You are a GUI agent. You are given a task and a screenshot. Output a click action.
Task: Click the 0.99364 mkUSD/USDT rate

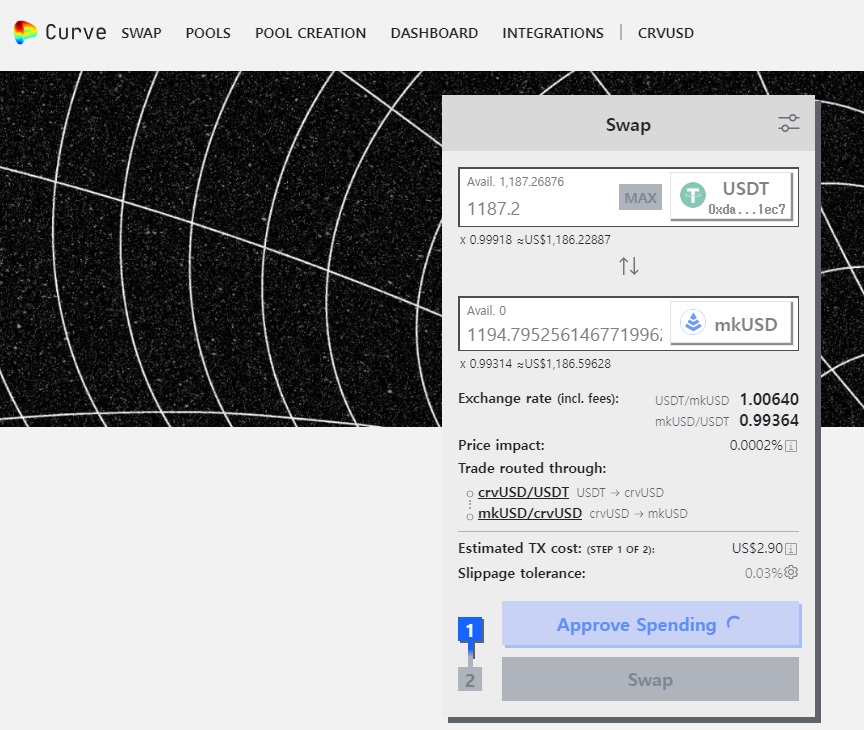[x=769, y=420]
